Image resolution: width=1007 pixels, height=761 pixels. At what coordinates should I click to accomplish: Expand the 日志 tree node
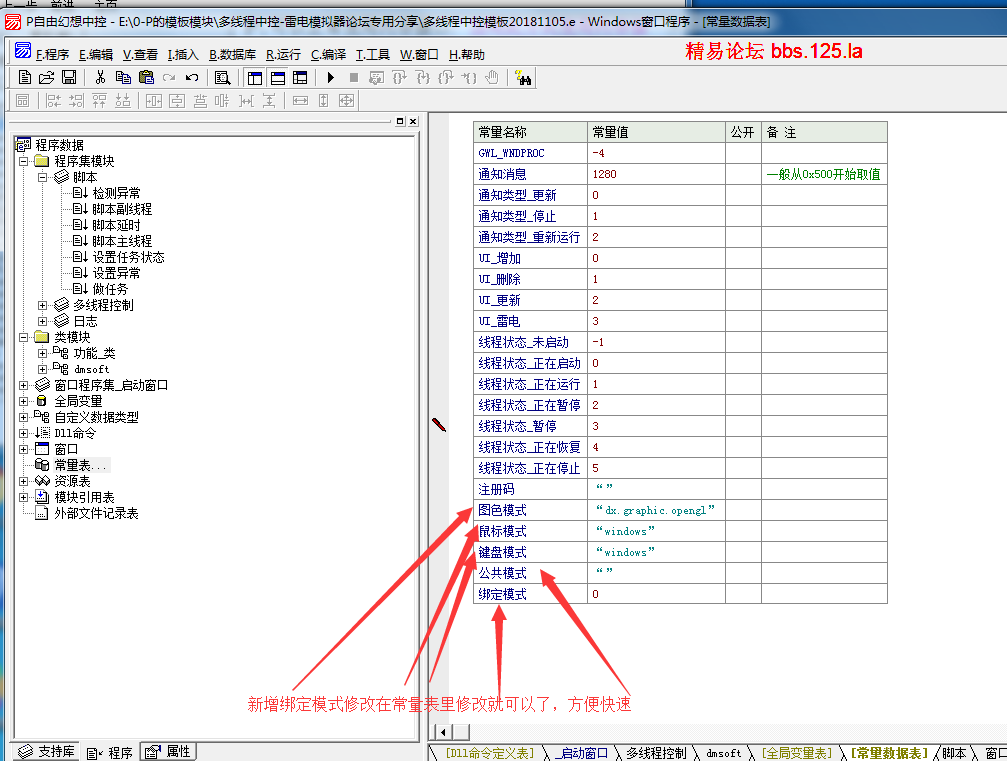point(42,321)
